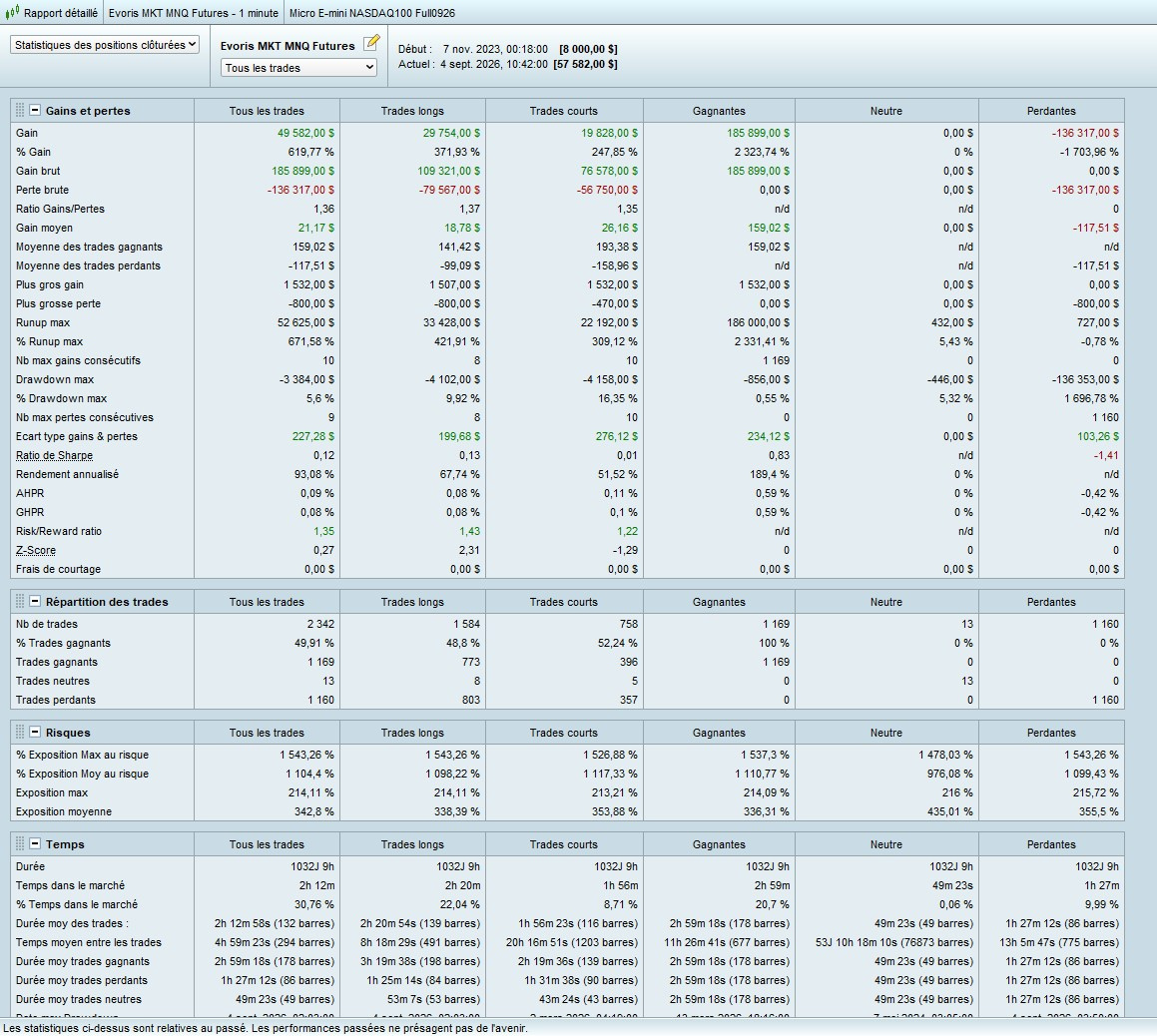Click the grip handle of Répartition des trades section
Viewport: 1157px width, 1036px height.
20,602
